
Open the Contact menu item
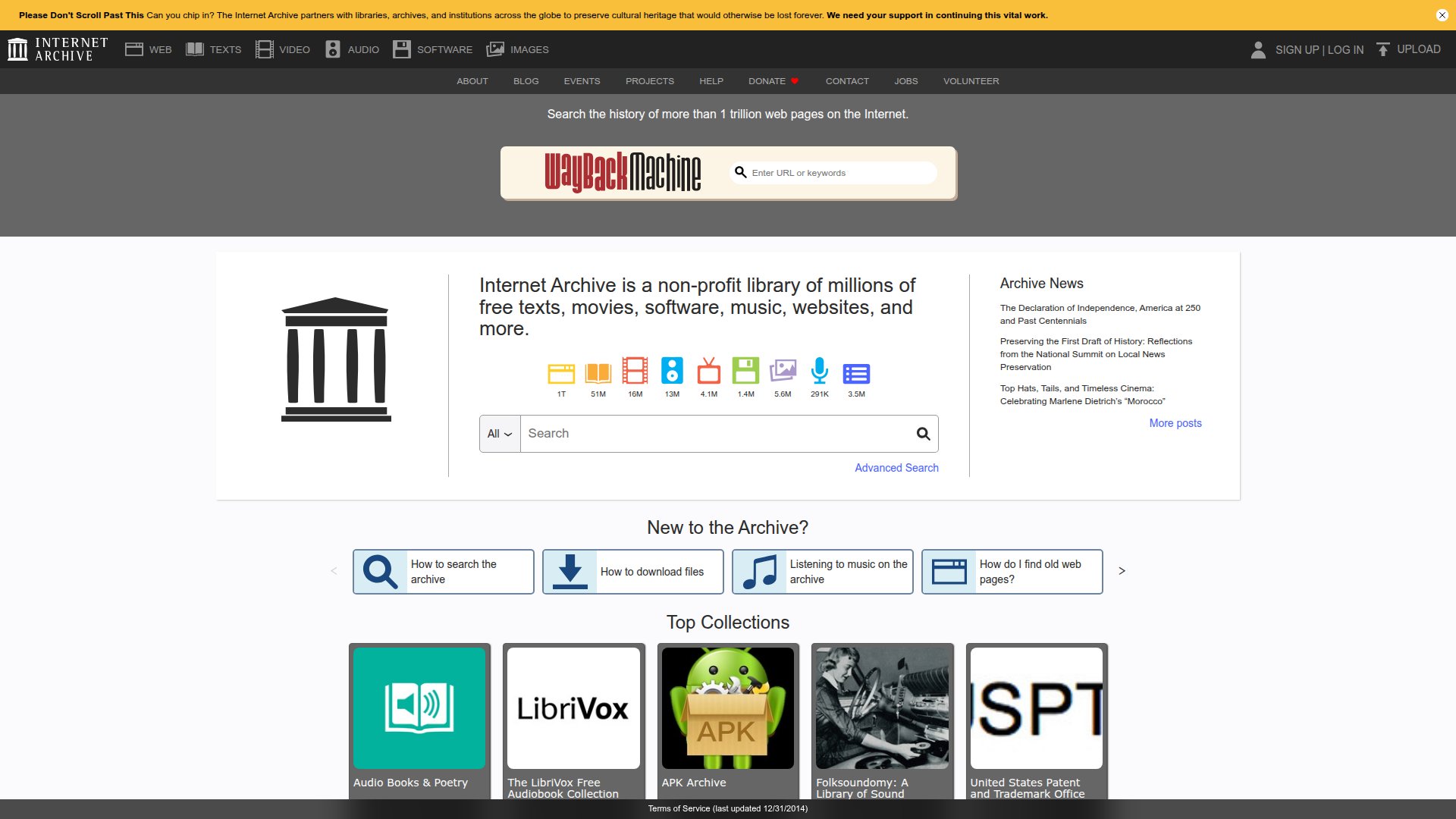(x=847, y=81)
